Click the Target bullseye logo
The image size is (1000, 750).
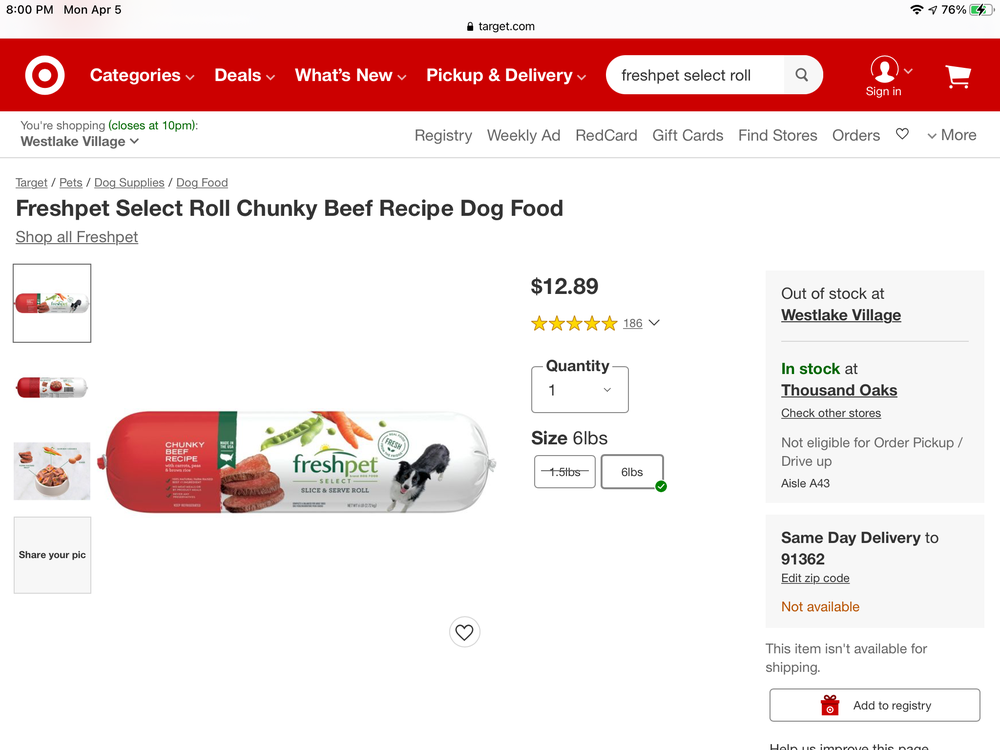coord(45,75)
